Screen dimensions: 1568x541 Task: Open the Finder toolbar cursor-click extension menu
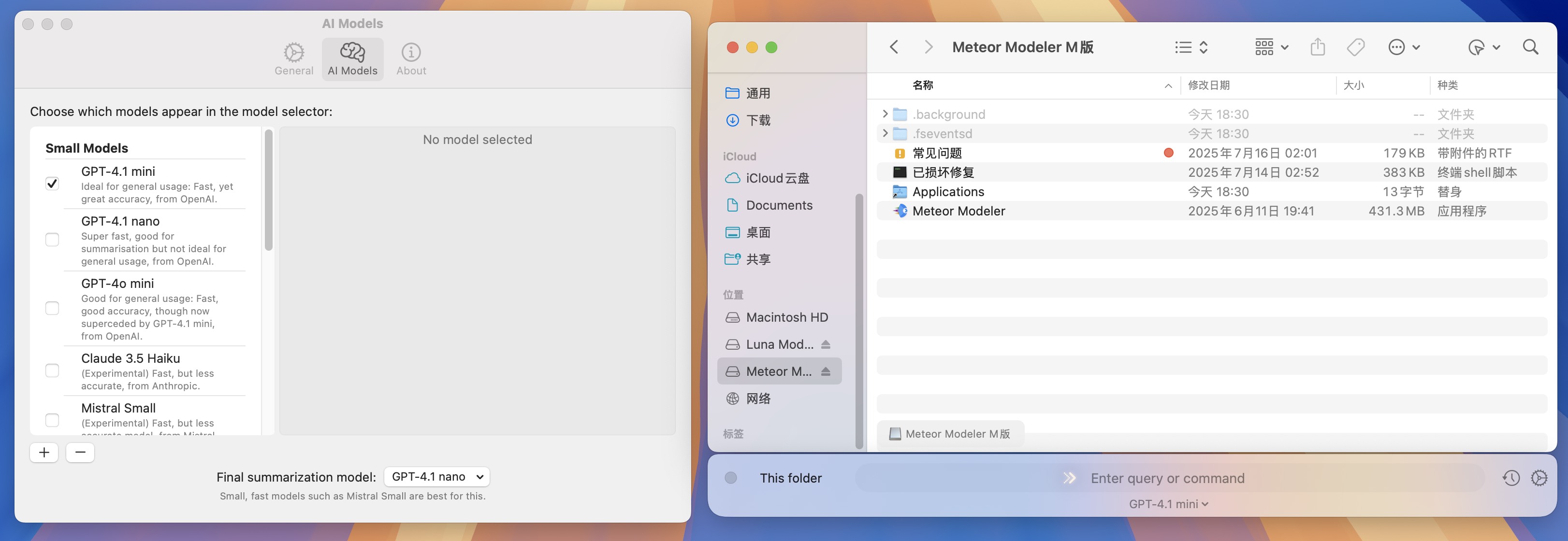click(1483, 47)
